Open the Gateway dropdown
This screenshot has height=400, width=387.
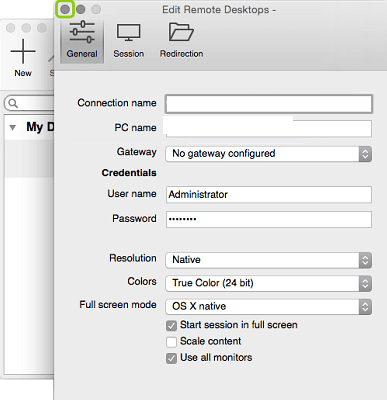(269, 154)
